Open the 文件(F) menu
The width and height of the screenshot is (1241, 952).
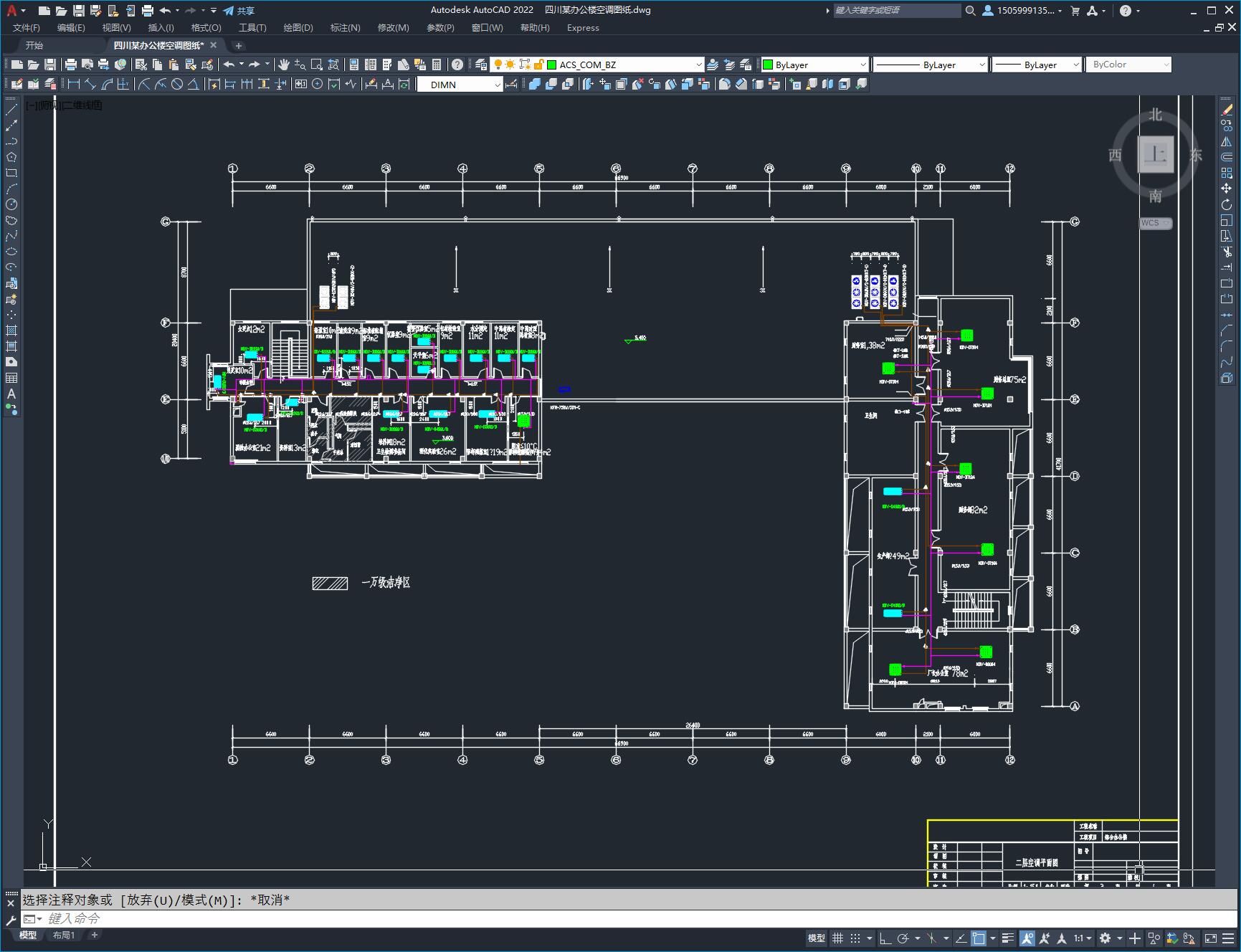tap(27, 27)
